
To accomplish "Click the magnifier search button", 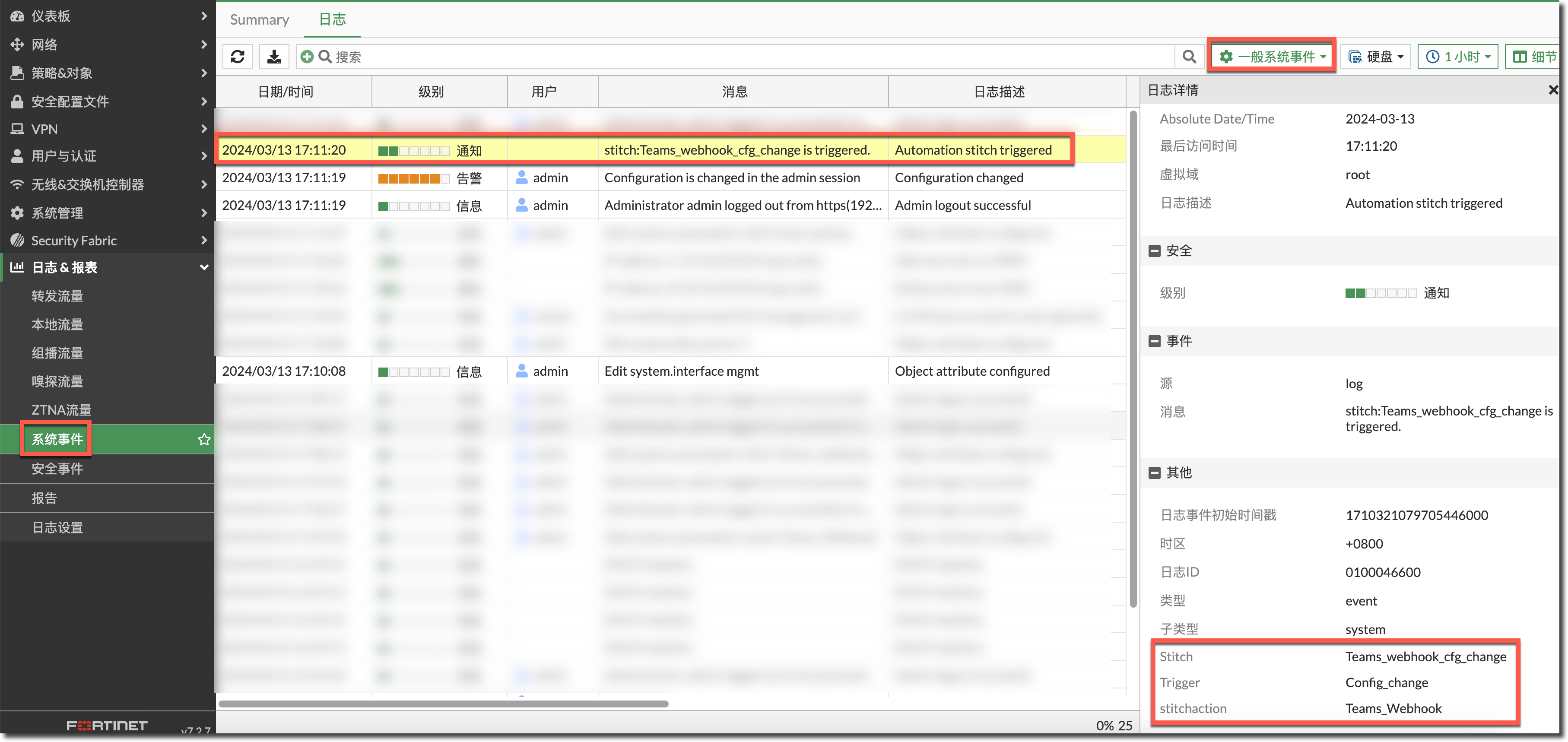I will [x=1189, y=57].
